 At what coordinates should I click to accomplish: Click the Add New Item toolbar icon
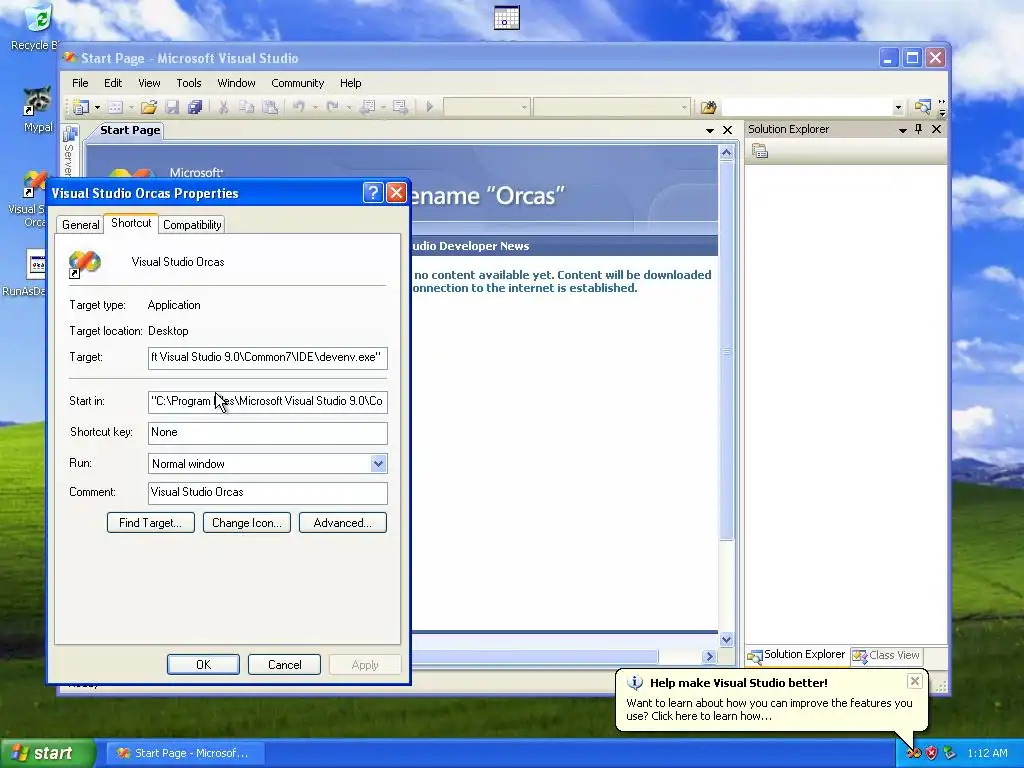point(116,107)
